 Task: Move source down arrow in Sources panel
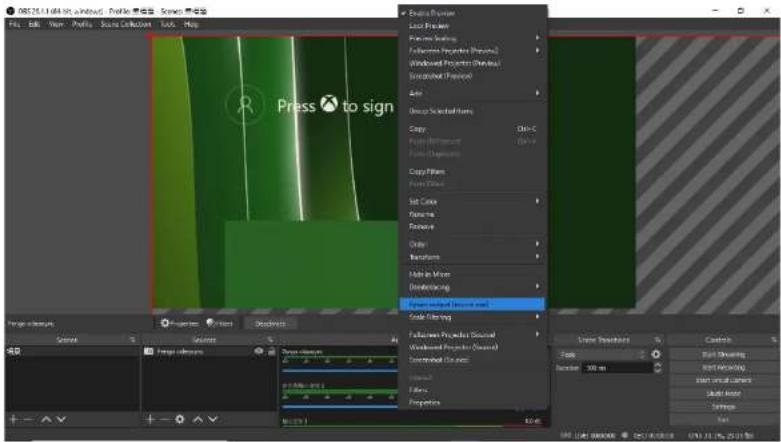click(213, 419)
